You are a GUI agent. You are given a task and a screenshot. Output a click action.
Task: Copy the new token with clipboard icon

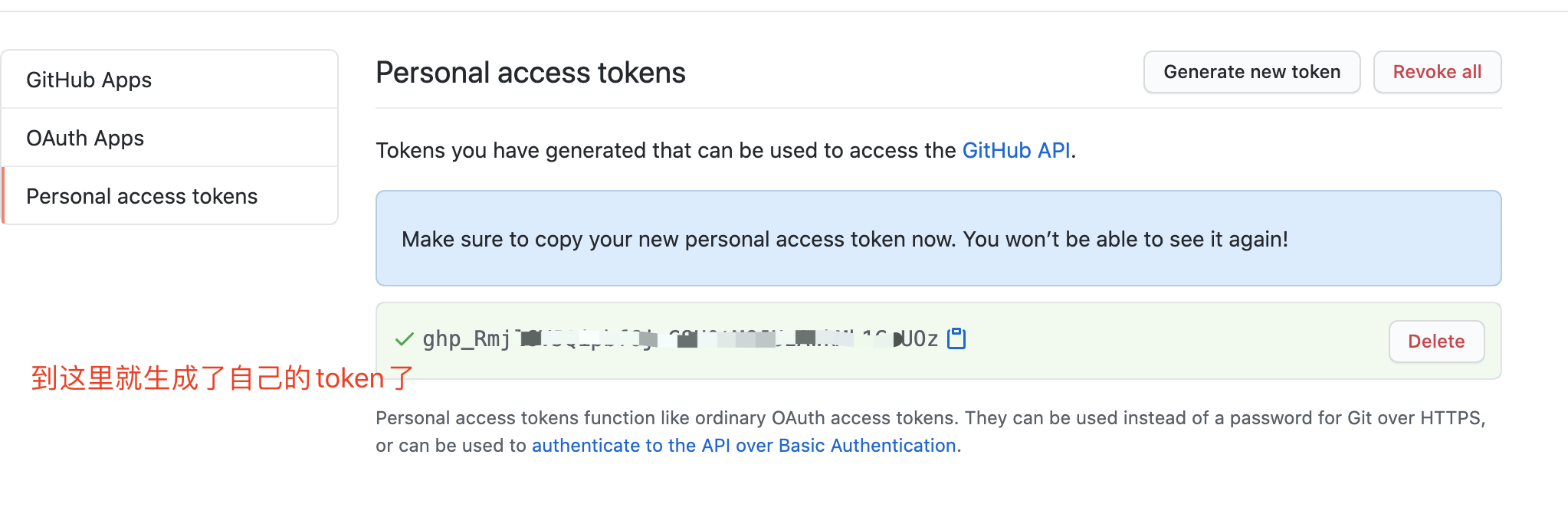click(956, 338)
